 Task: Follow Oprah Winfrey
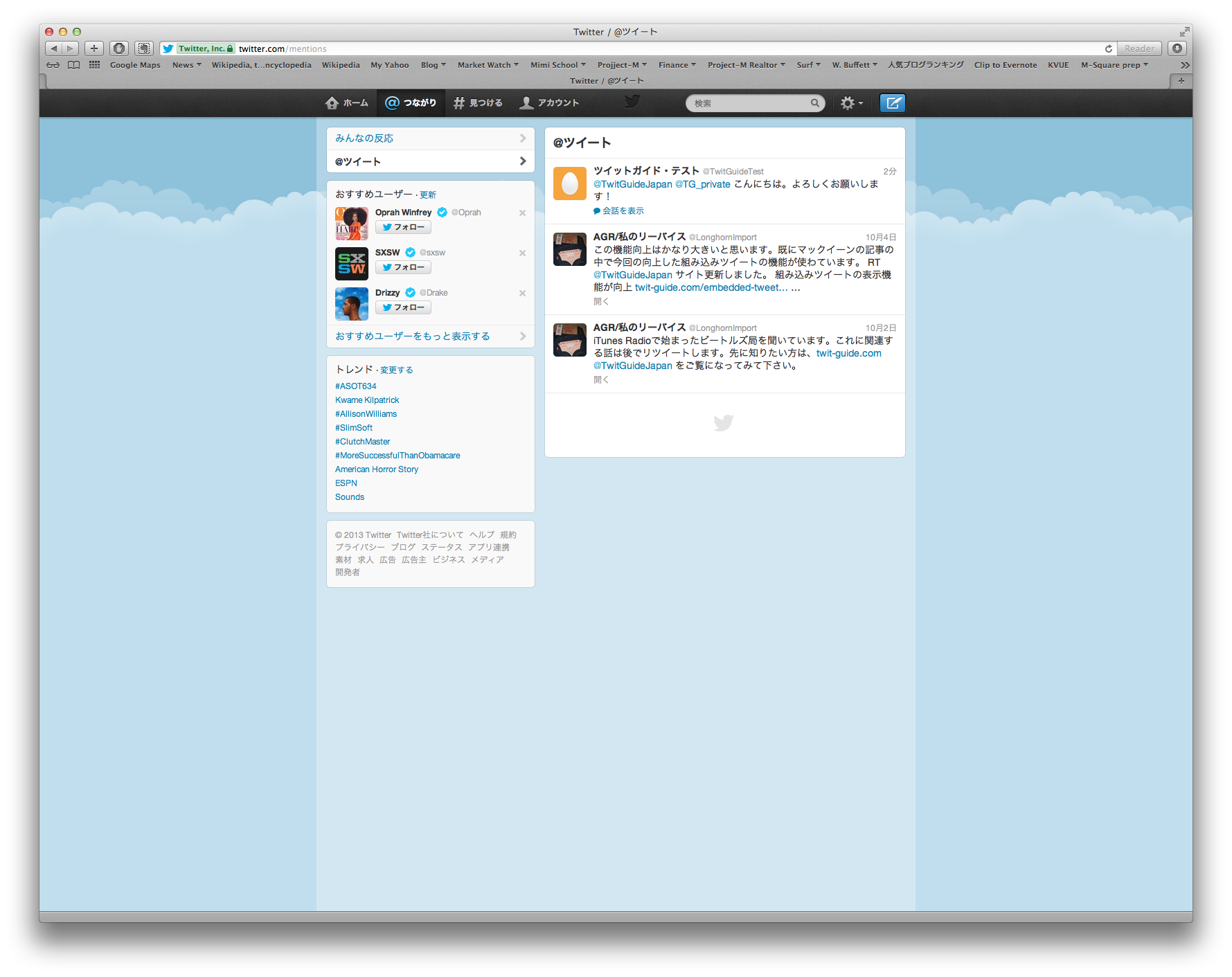[x=403, y=227]
